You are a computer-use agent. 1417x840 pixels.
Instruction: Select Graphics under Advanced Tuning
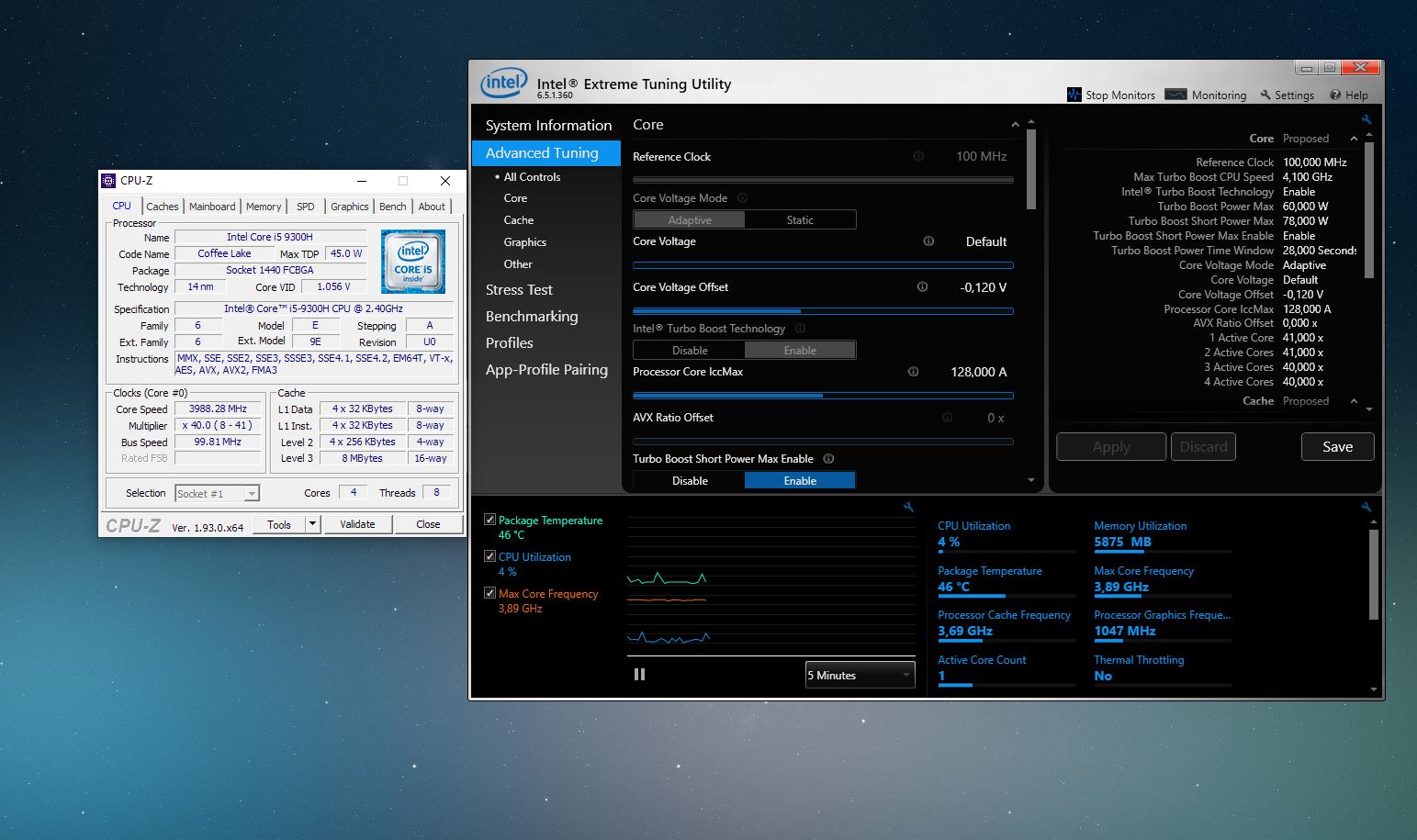pyautogui.click(x=525, y=242)
